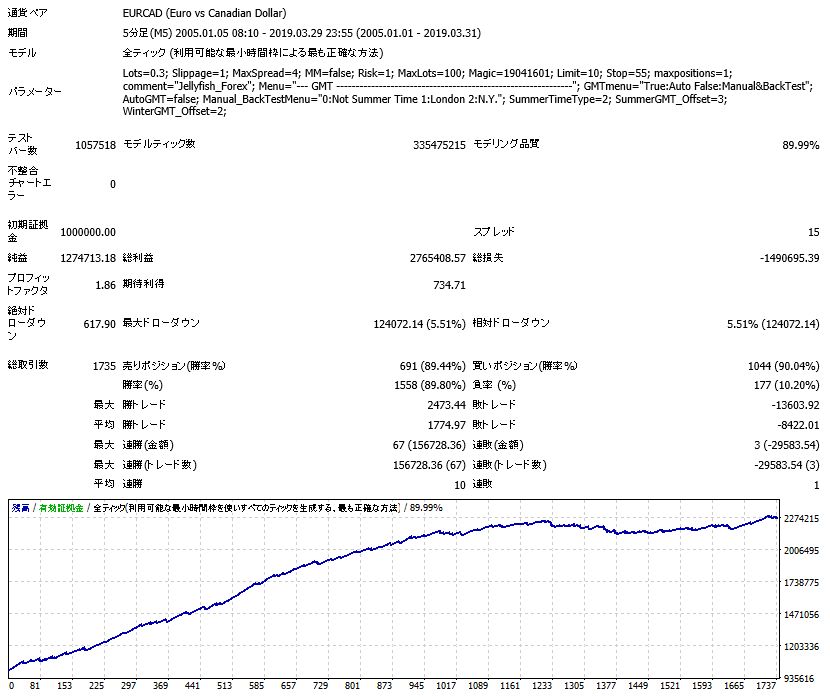Image resolution: width=830 pixels, height=697 pixels.
Task: Select the modelling quality value 89.99%
Action: coord(800,144)
